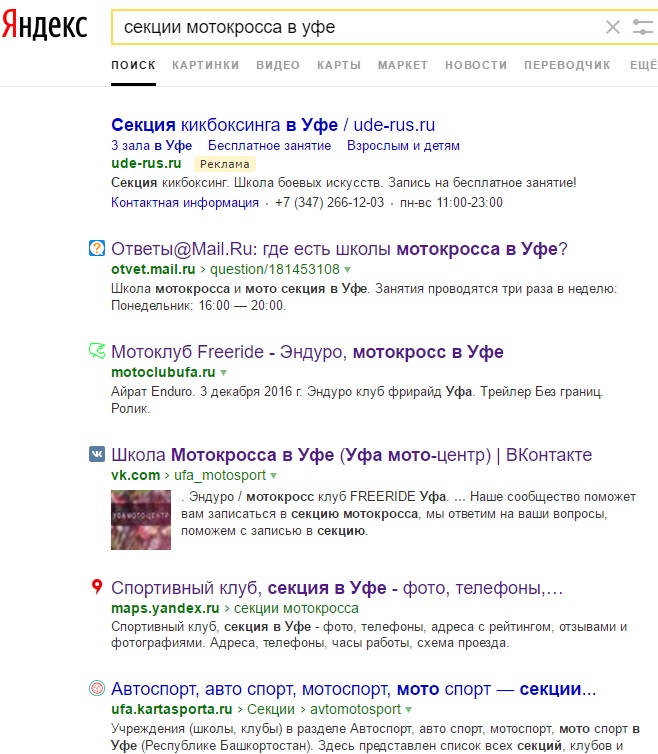Click the VK favicon next to Школа Мотокросса
658x754 pixels.
pyautogui.click(x=97, y=454)
